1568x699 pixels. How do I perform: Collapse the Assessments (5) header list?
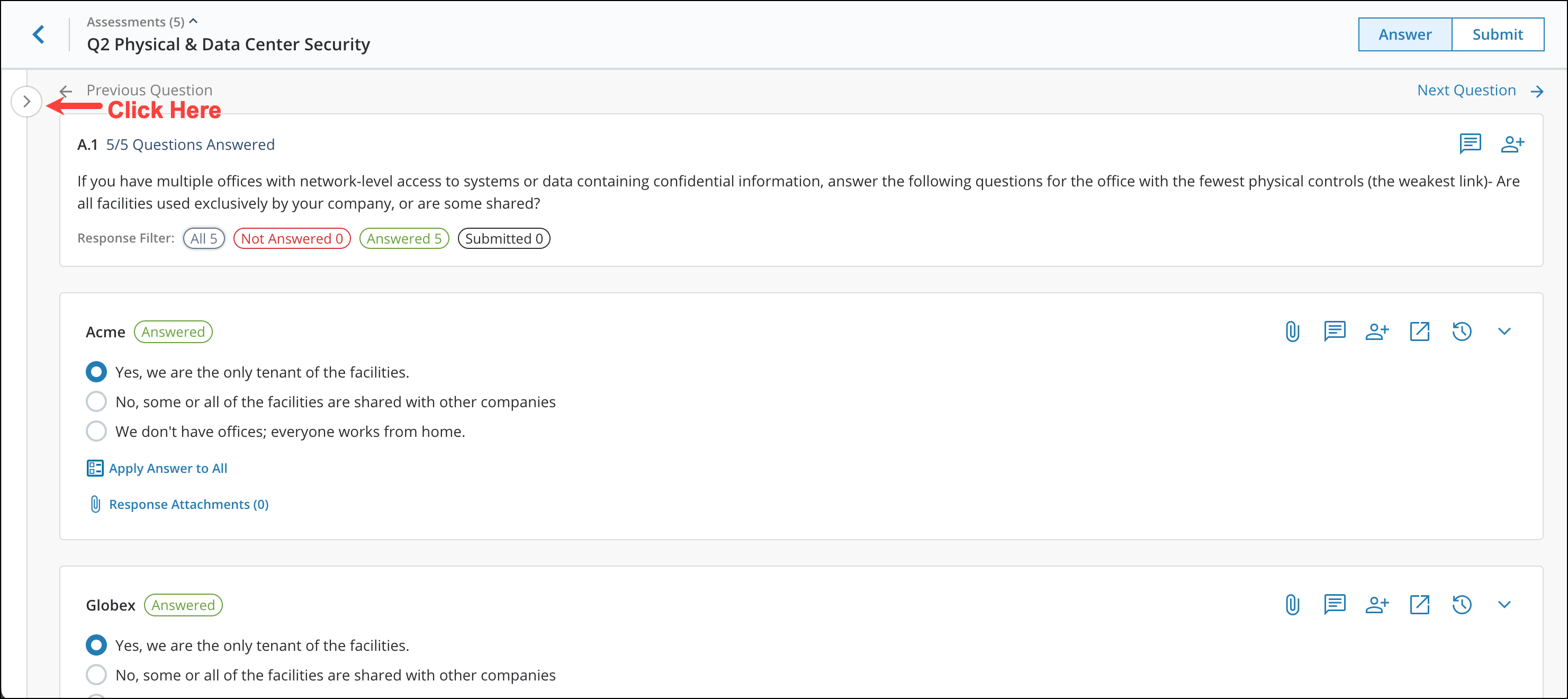click(x=194, y=20)
